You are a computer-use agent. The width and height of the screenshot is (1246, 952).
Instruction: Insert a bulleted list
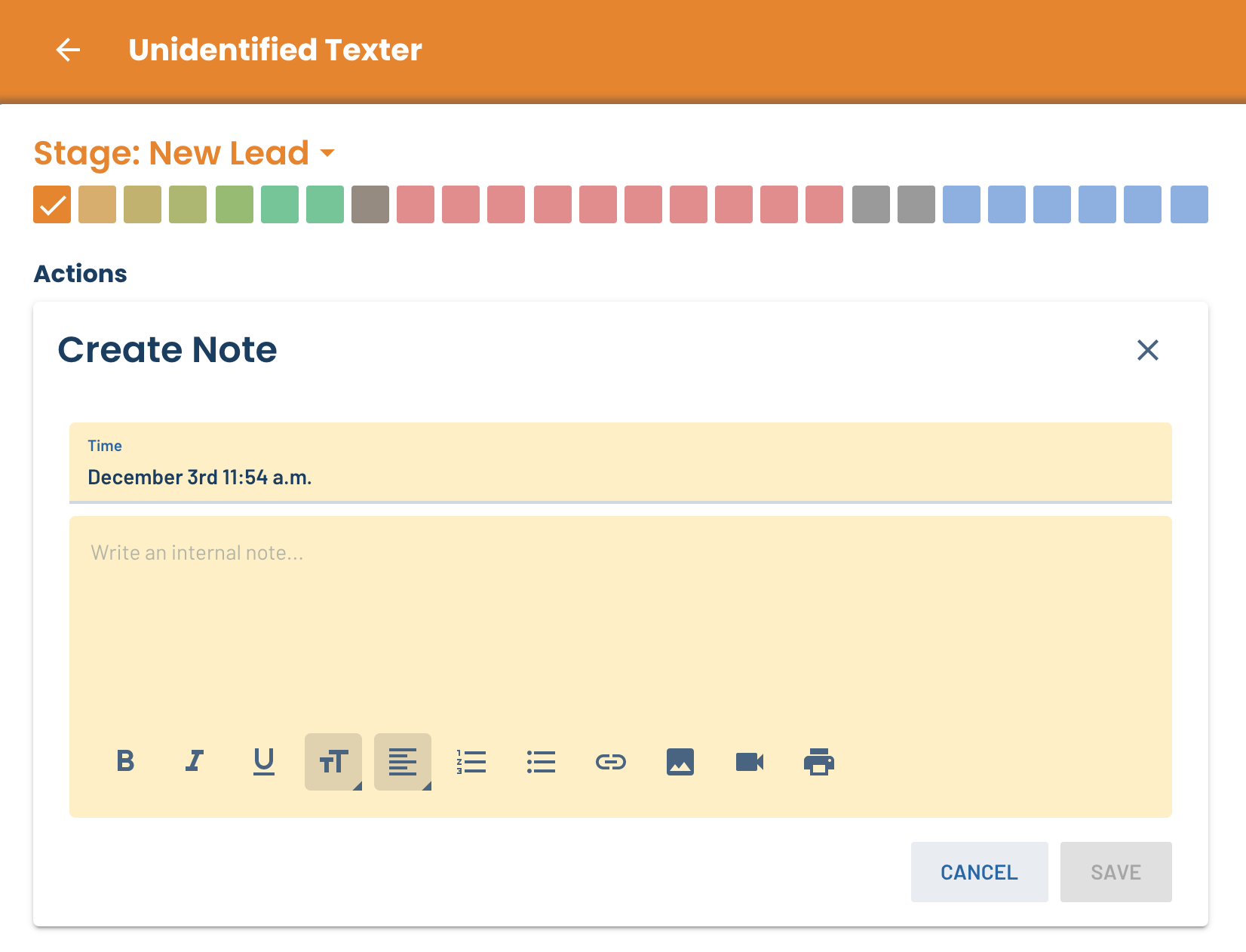pos(542,761)
